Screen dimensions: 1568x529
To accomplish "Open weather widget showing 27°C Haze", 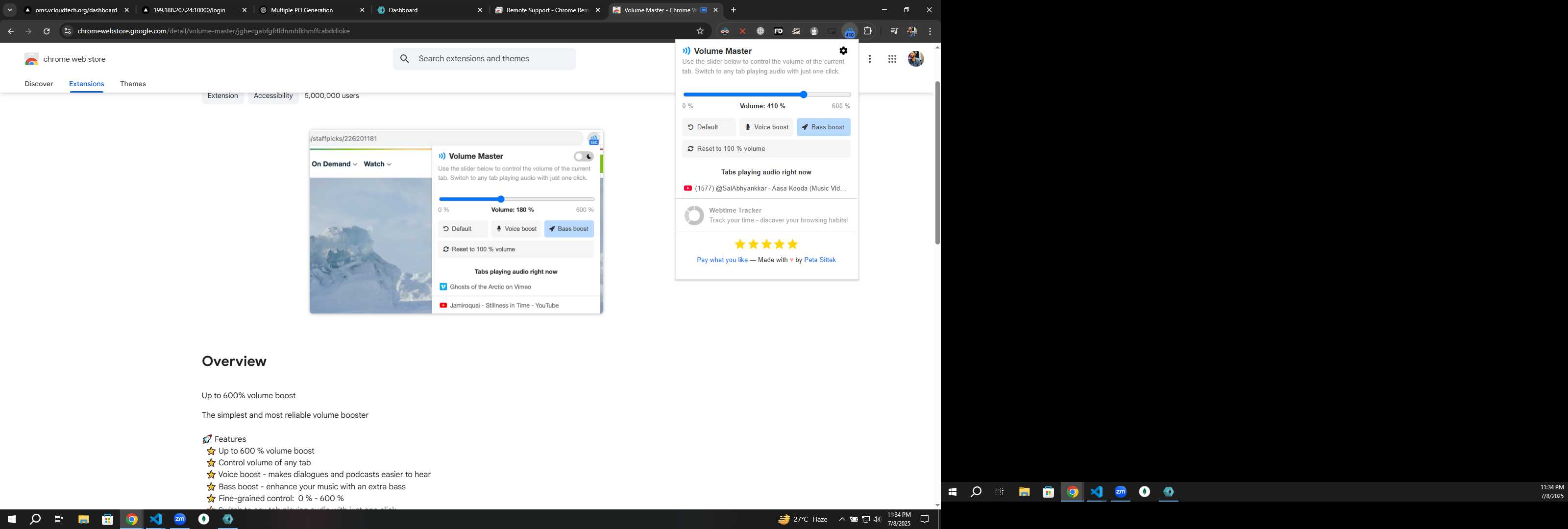I will (803, 519).
